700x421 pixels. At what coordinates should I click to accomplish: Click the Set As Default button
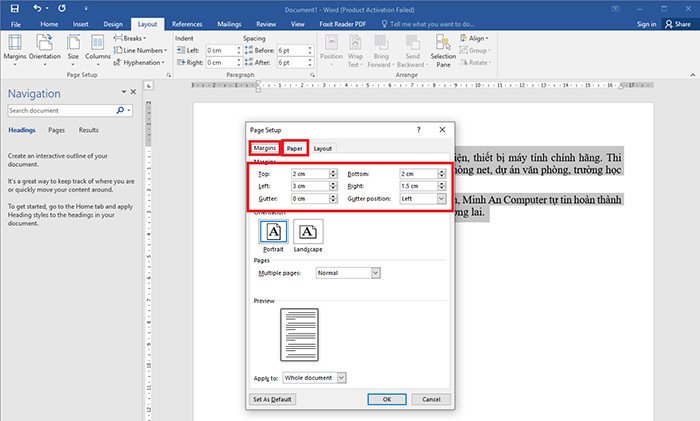[x=272, y=399]
